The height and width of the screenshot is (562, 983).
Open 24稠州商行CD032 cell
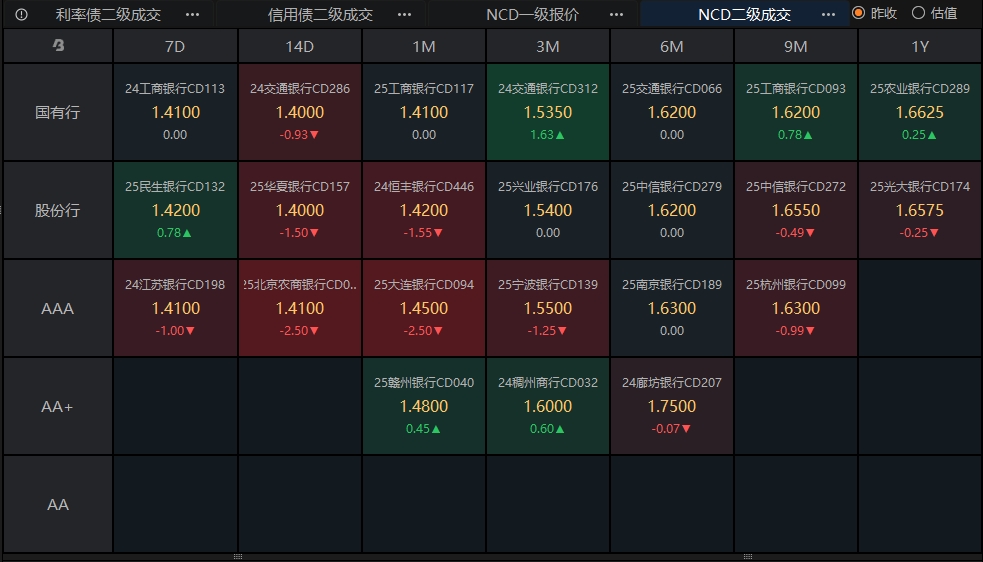tap(548, 406)
